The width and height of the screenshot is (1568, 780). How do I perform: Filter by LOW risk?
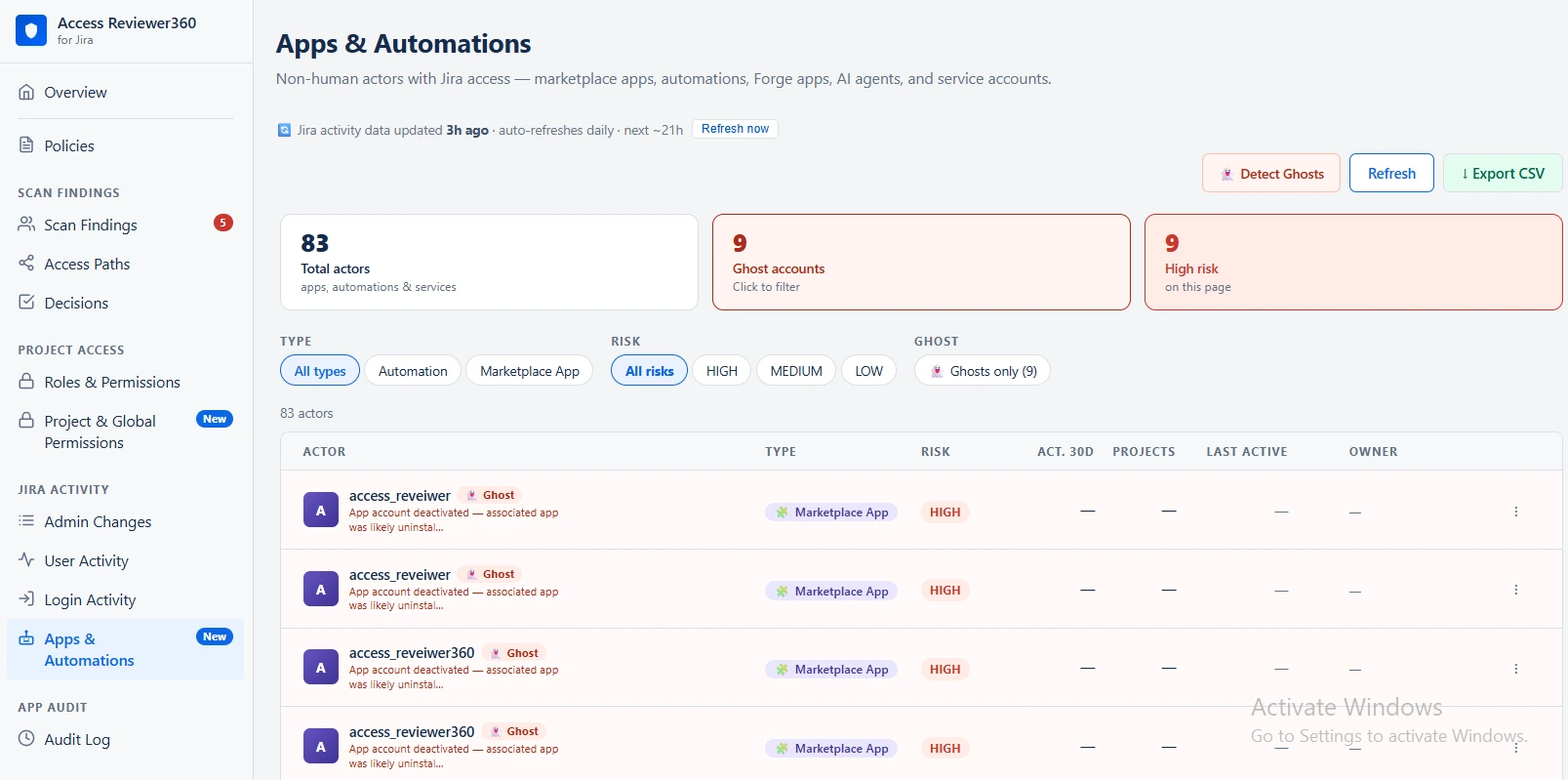(x=869, y=371)
